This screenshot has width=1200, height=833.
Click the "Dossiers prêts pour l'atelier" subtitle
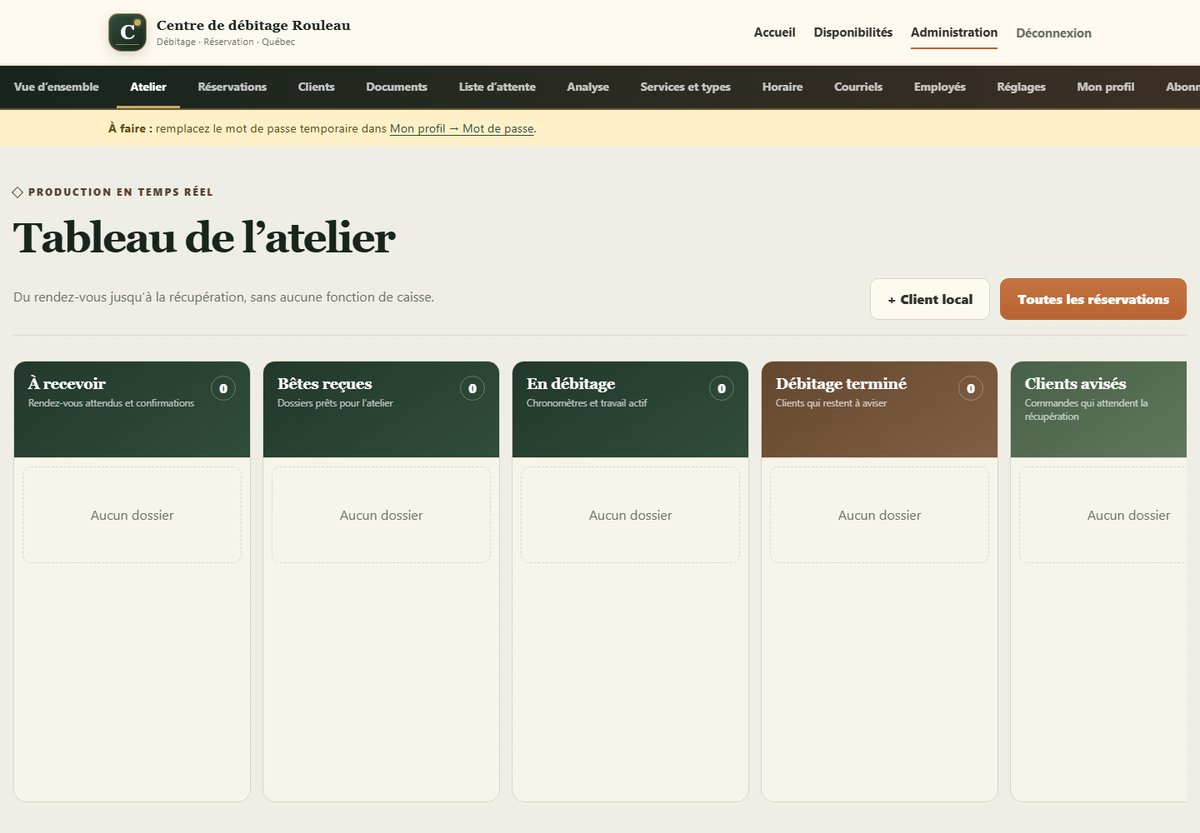[x=335, y=403]
